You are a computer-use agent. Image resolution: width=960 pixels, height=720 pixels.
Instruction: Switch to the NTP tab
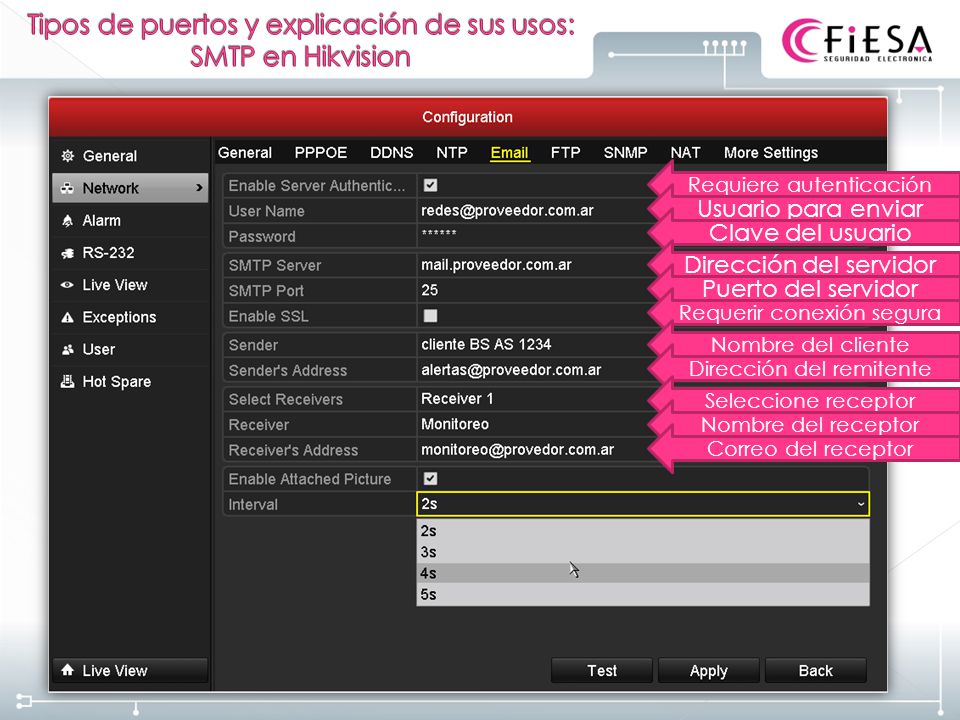[x=452, y=152]
